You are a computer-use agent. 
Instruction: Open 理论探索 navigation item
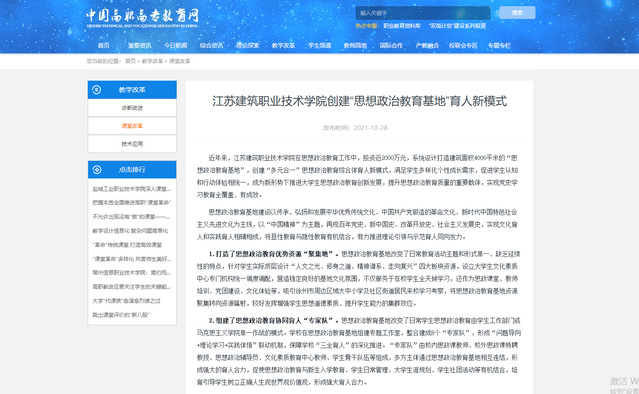click(247, 45)
